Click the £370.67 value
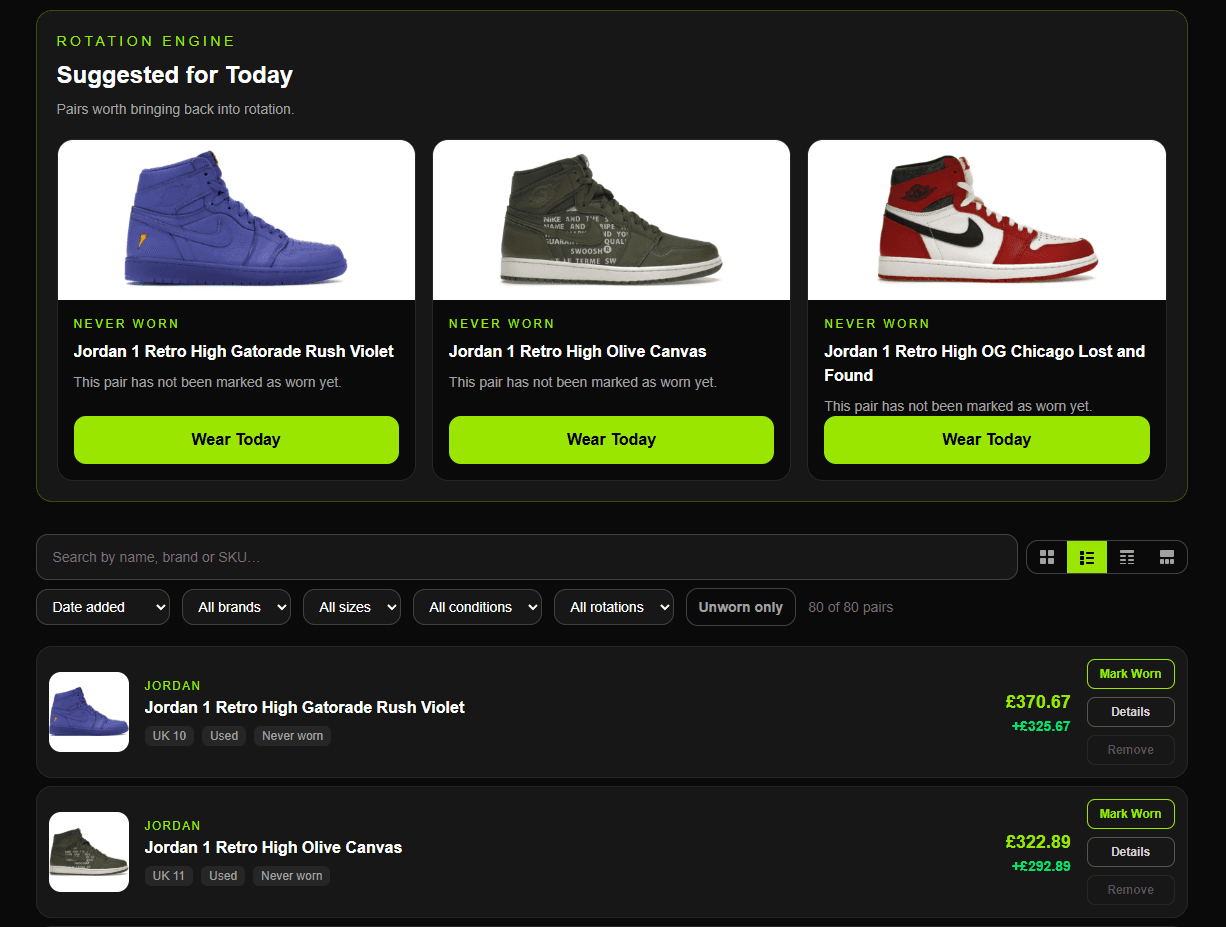Screen dimensions: 1226x927 [x=1038, y=702]
